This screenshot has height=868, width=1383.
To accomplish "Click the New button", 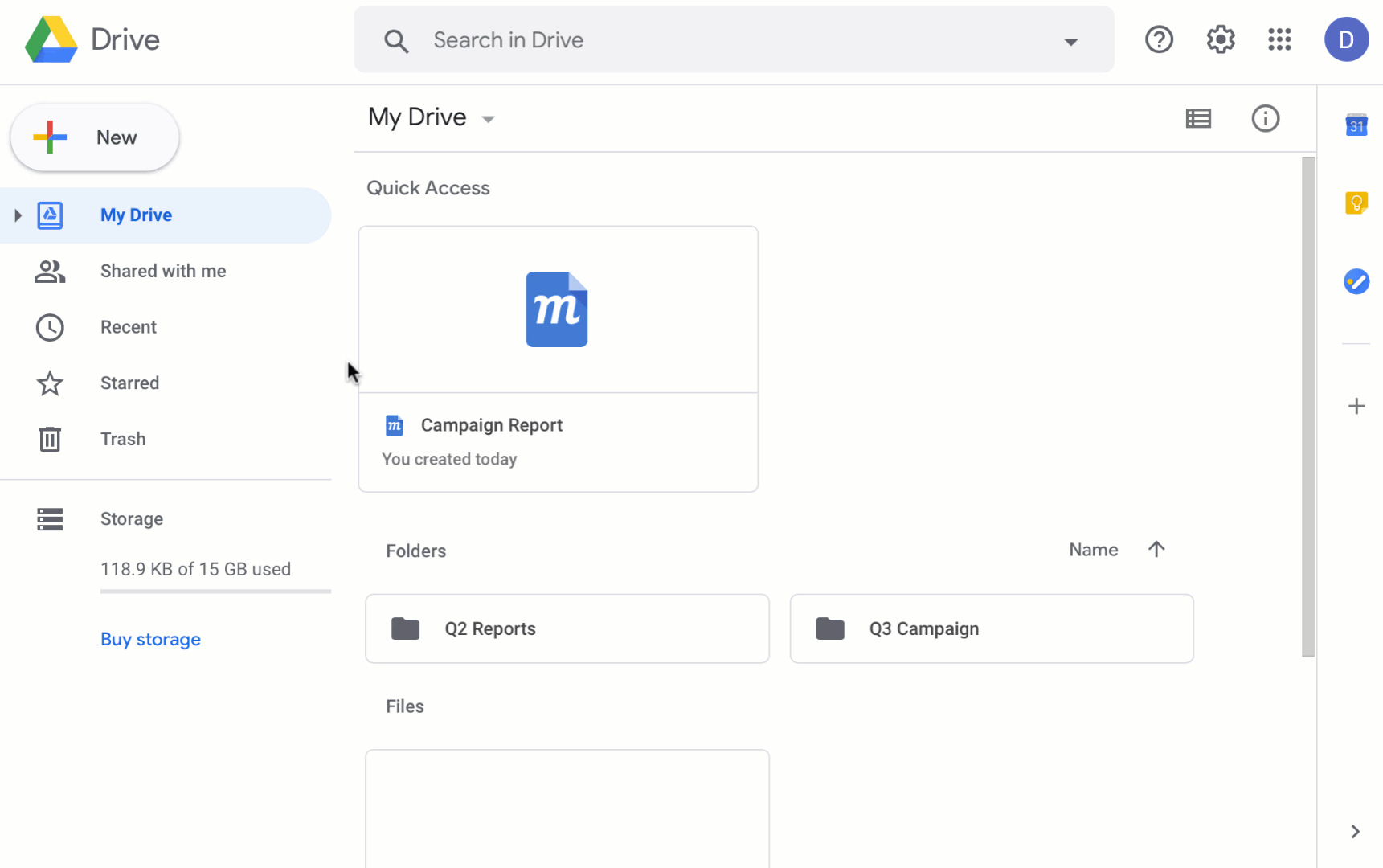I will click(93, 137).
